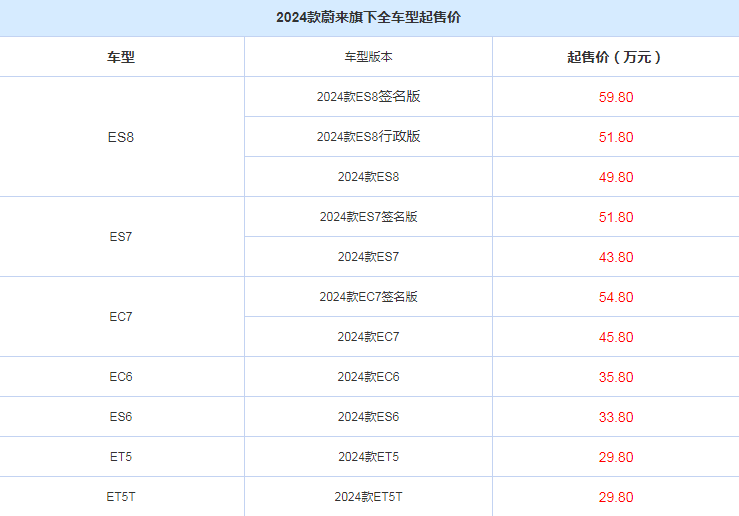Click the table title 2024款蔚来旗下全车型起售价
Image resolution: width=739 pixels, height=516 pixels.
[368, 17]
